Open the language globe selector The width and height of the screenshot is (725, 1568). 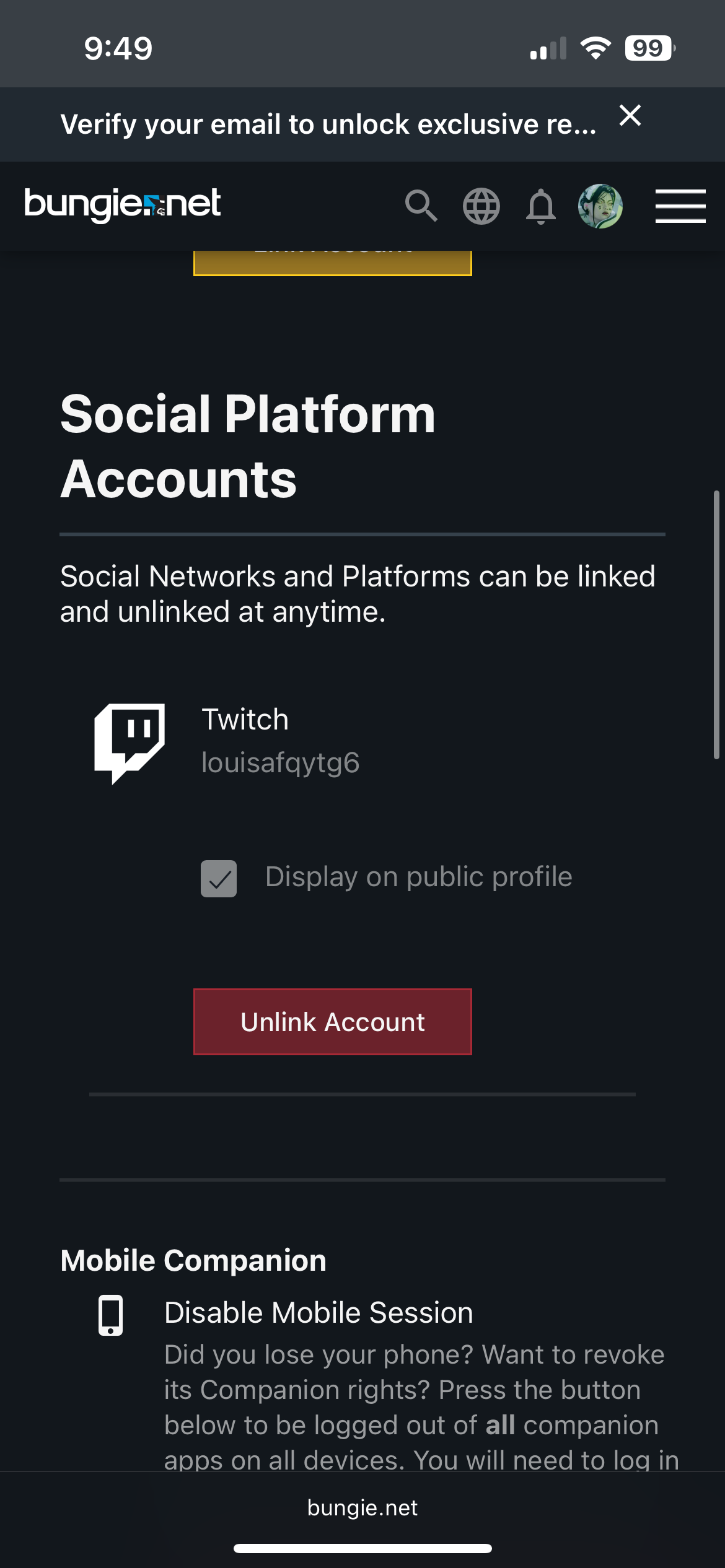[x=481, y=206]
